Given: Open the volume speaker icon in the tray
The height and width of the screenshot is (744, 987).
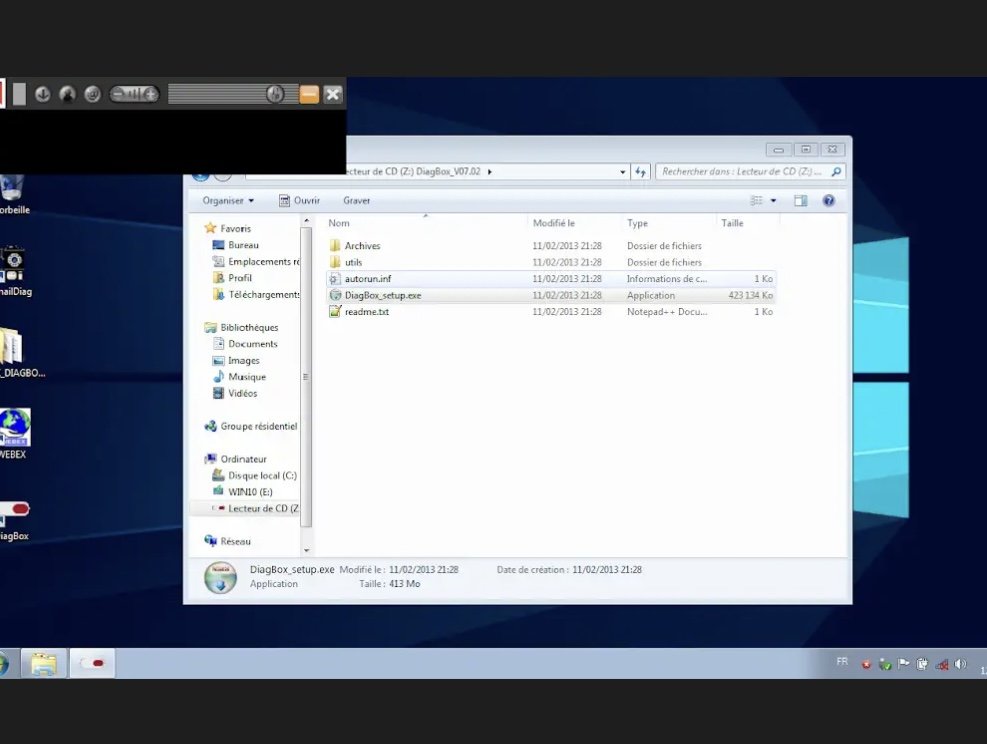Looking at the screenshot, I should (x=960, y=663).
